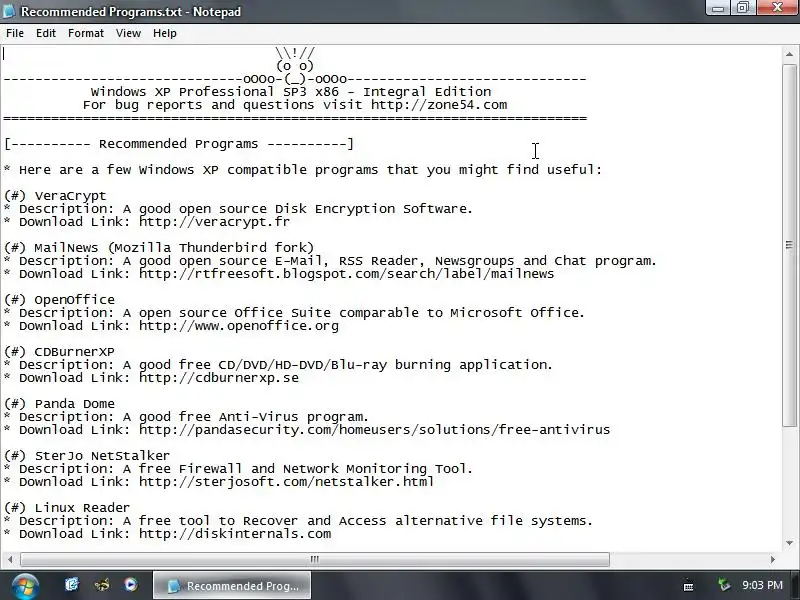Image resolution: width=800 pixels, height=600 pixels.
Task: Launch the second quick launch icon
Action: tap(102, 584)
